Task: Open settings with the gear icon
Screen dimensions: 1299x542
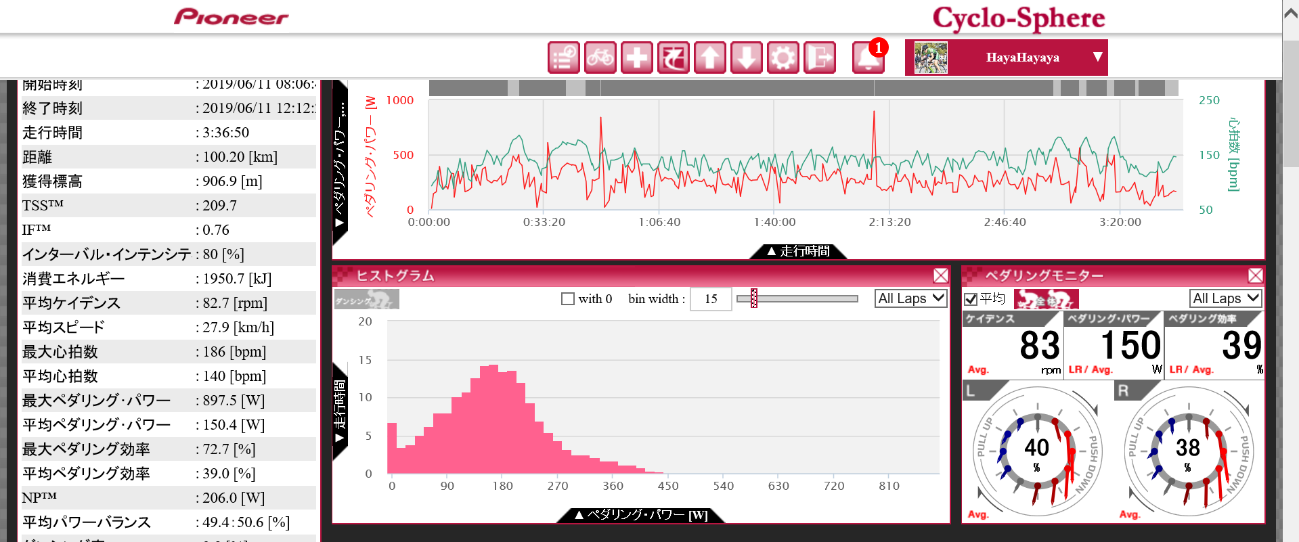Action: click(x=782, y=58)
